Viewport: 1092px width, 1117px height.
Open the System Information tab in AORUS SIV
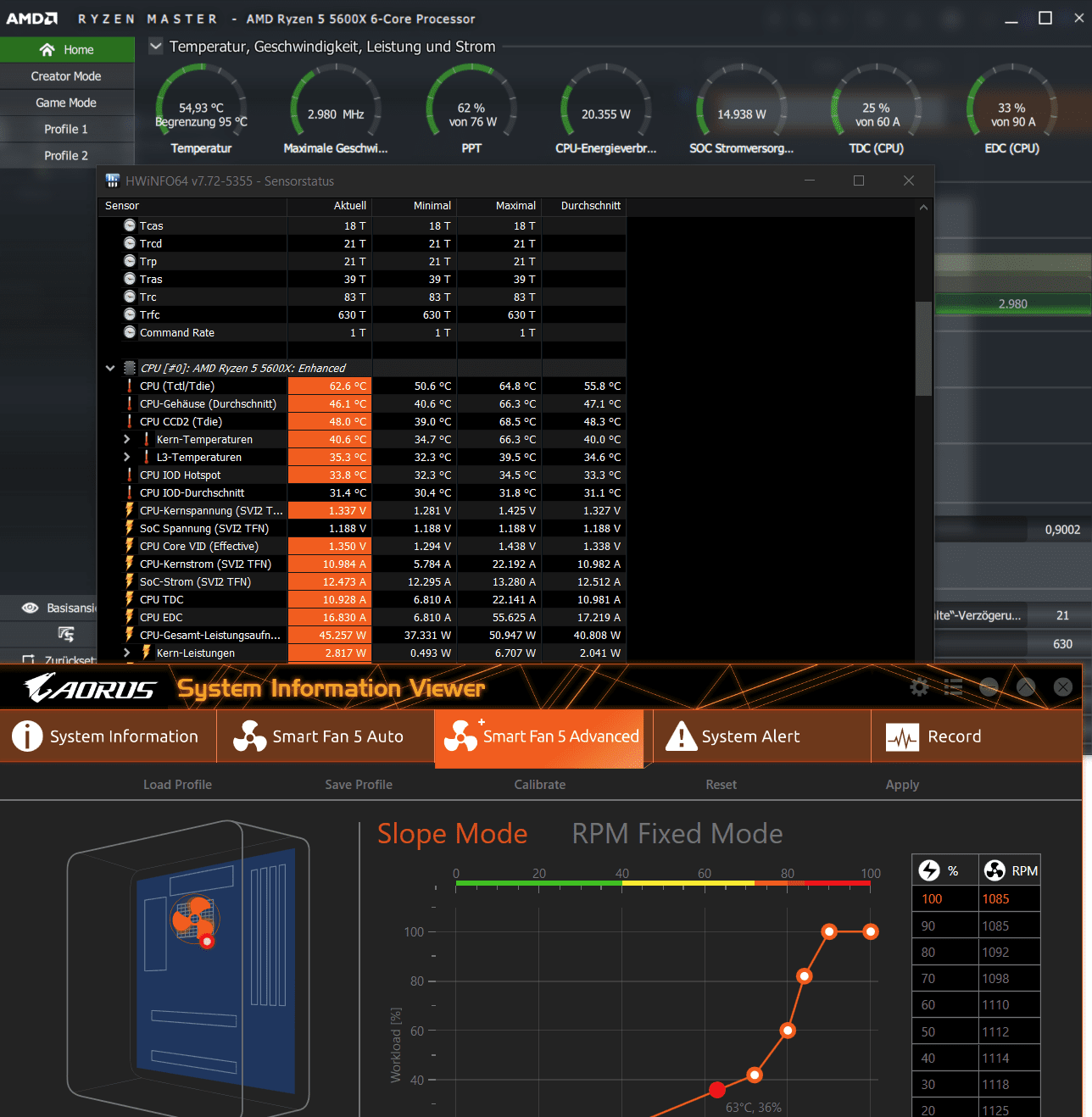pos(109,736)
